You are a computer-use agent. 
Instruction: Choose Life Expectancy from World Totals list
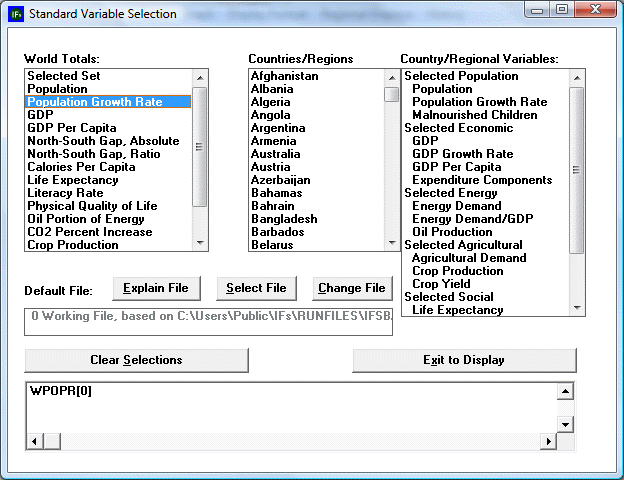coord(73,180)
